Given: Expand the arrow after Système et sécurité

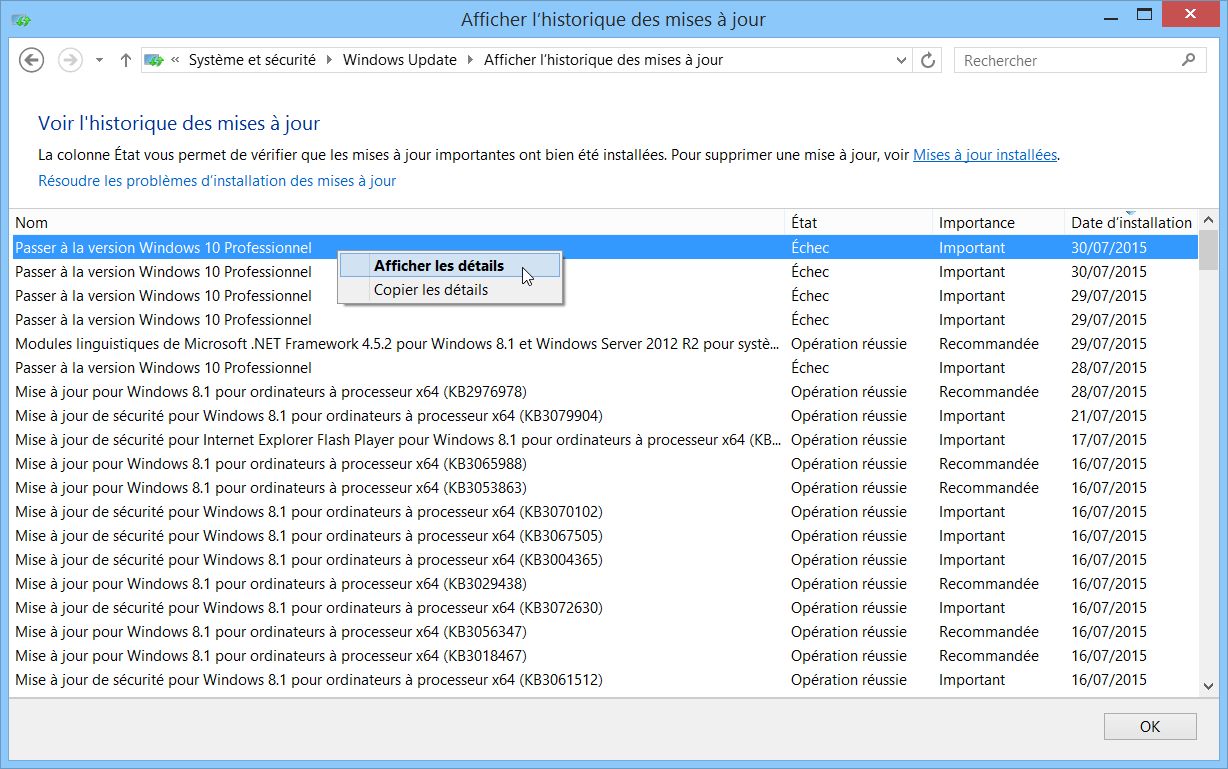Looking at the screenshot, I should (x=329, y=60).
